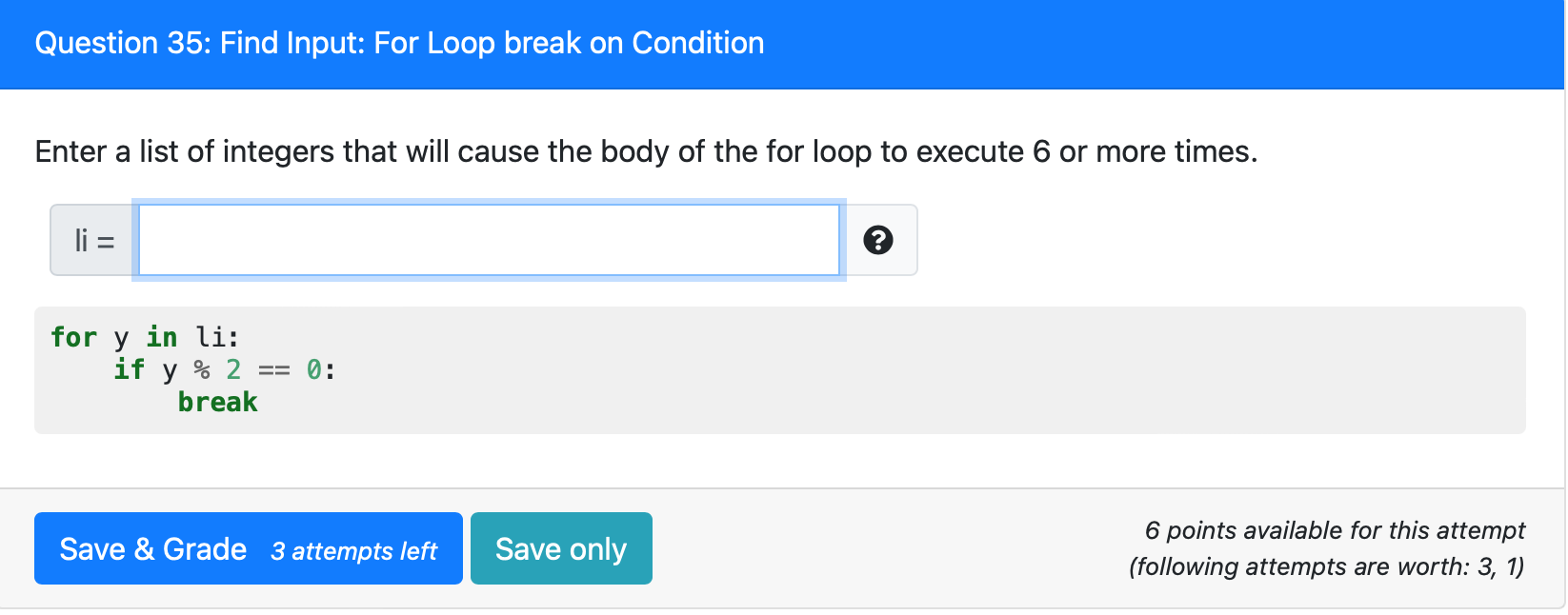Select the break keyword in the code
The width and height of the screenshot is (1568, 615).
pyautogui.click(x=217, y=401)
